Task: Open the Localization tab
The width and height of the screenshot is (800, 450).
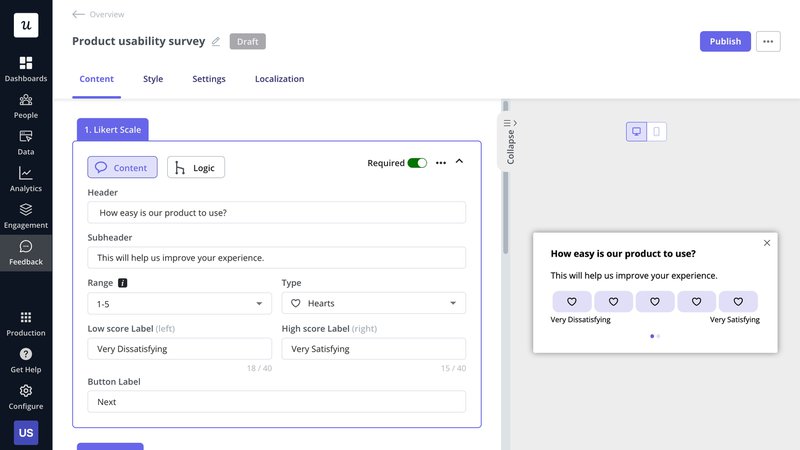Action: point(279,79)
